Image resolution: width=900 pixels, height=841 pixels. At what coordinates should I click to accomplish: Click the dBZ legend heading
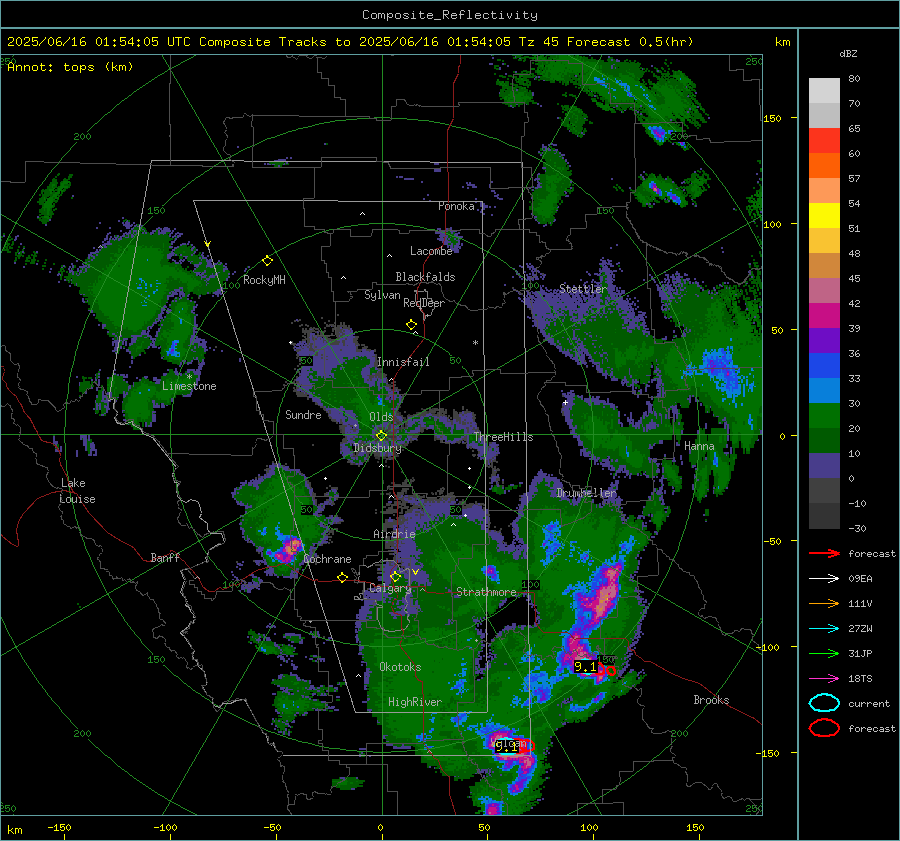(x=848, y=54)
